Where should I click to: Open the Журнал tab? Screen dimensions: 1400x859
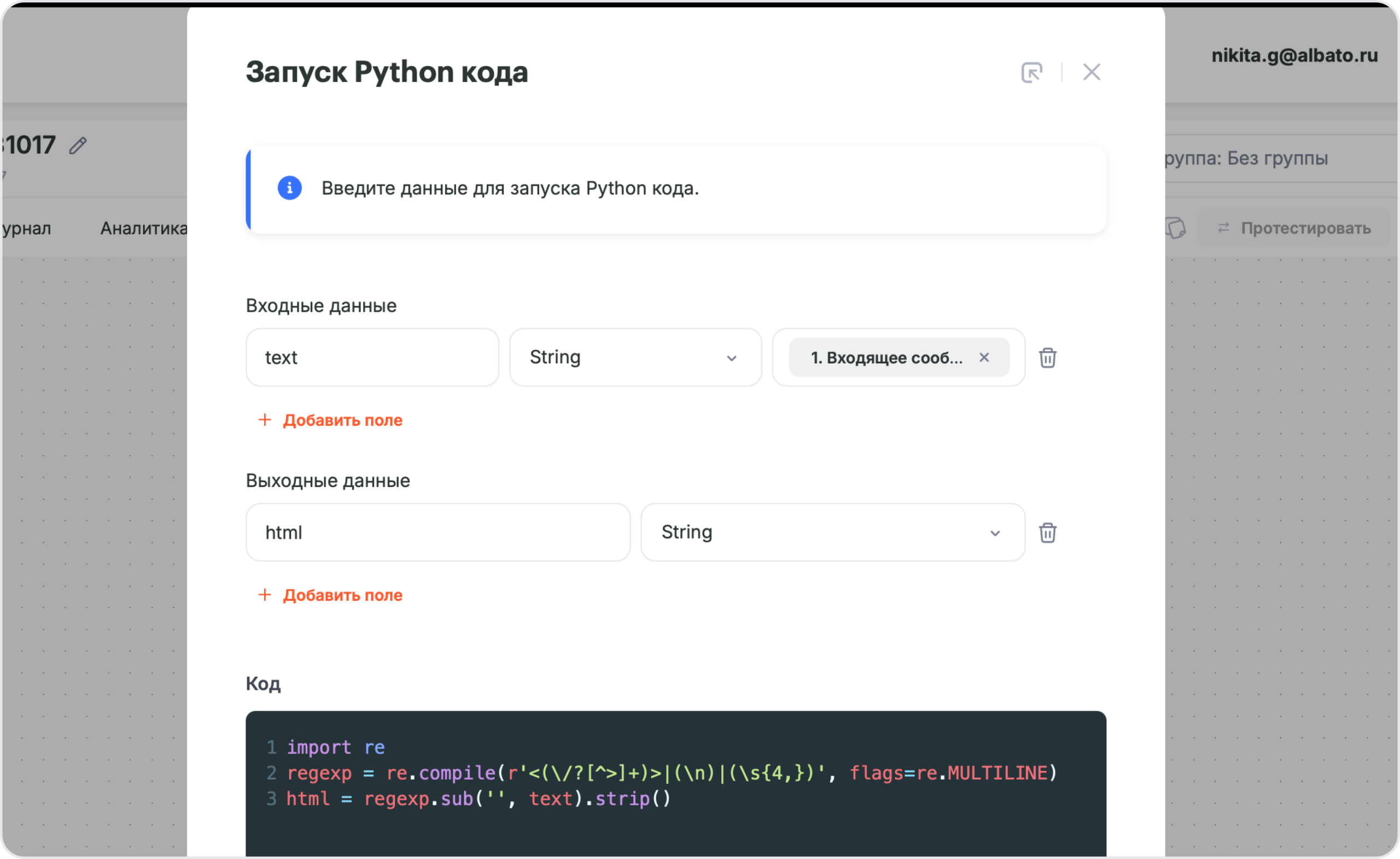click(26, 228)
